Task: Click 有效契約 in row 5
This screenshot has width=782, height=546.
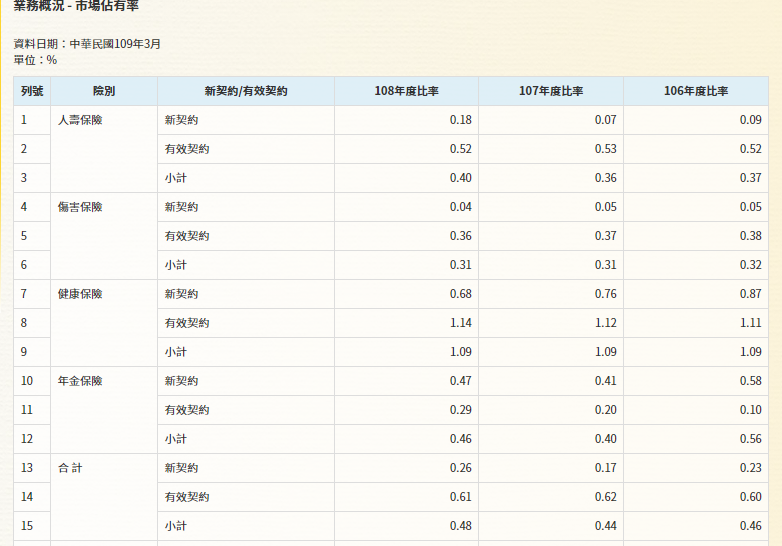Action: click(x=187, y=236)
